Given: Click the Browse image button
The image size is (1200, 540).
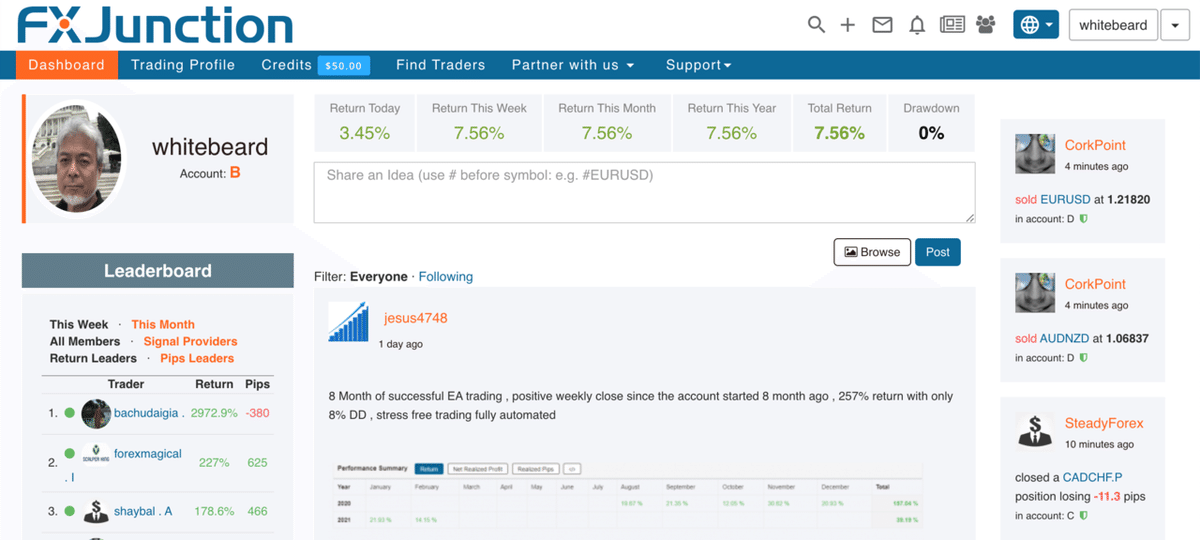Looking at the screenshot, I should click(x=872, y=252).
